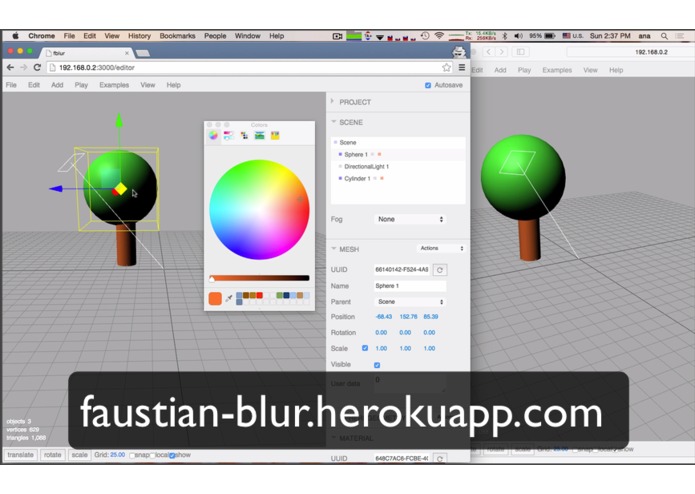Screen dimensions: 695x494
Task: Enable the snap checkbox
Action: [132, 455]
